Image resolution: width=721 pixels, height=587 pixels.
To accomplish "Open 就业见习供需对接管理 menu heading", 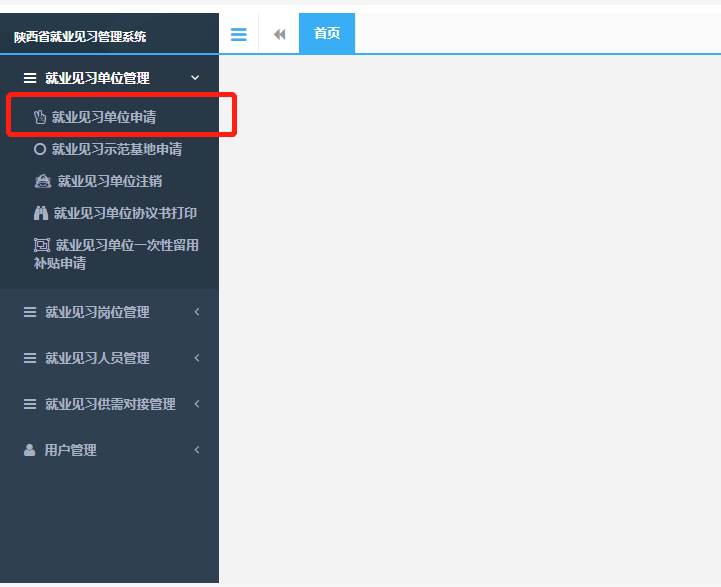I will click(109, 404).
